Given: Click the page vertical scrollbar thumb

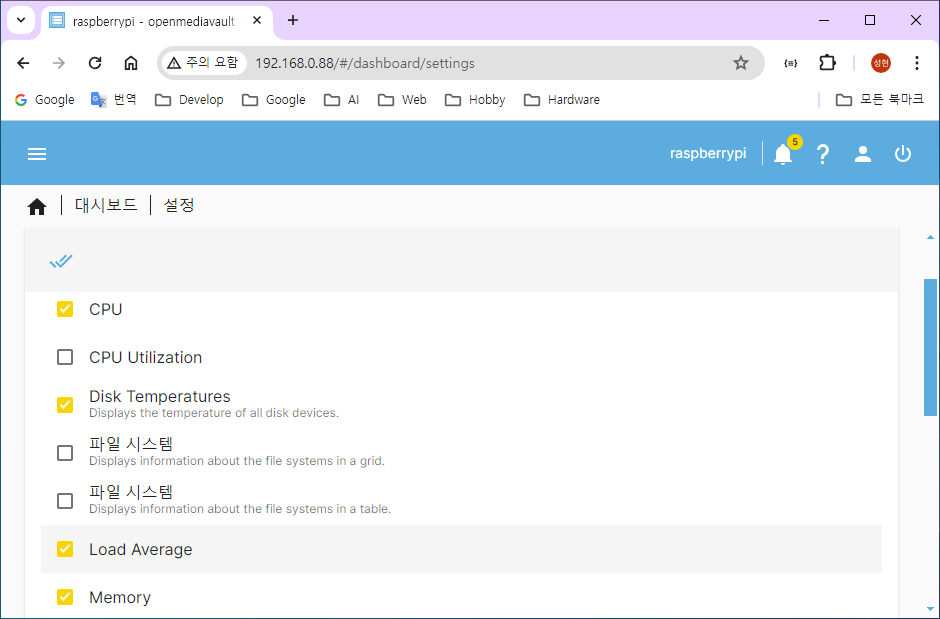Looking at the screenshot, I should [930, 347].
